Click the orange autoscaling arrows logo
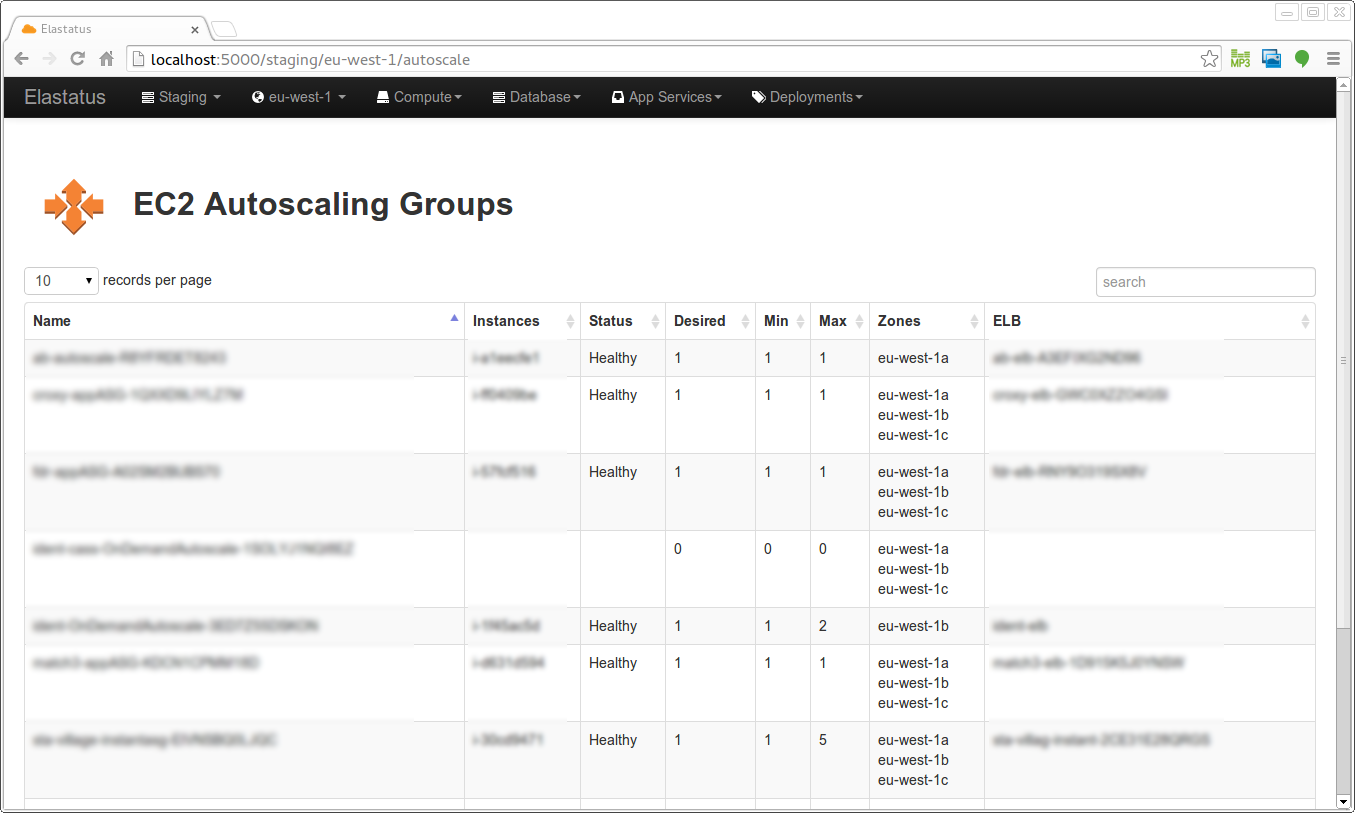Viewport: 1355px width, 813px height. (74, 206)
